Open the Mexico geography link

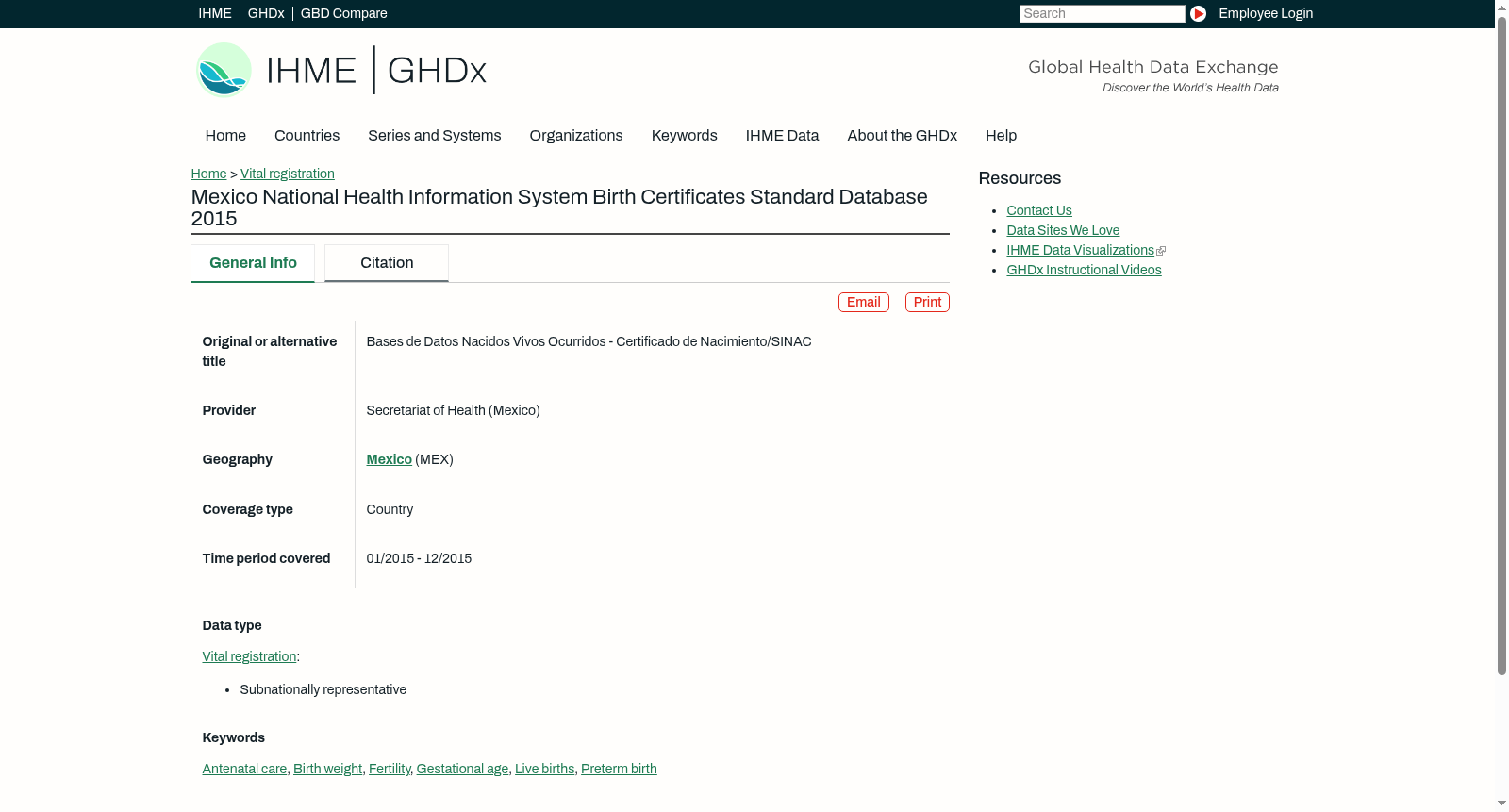pyautogui.click(x=389, y=459)
